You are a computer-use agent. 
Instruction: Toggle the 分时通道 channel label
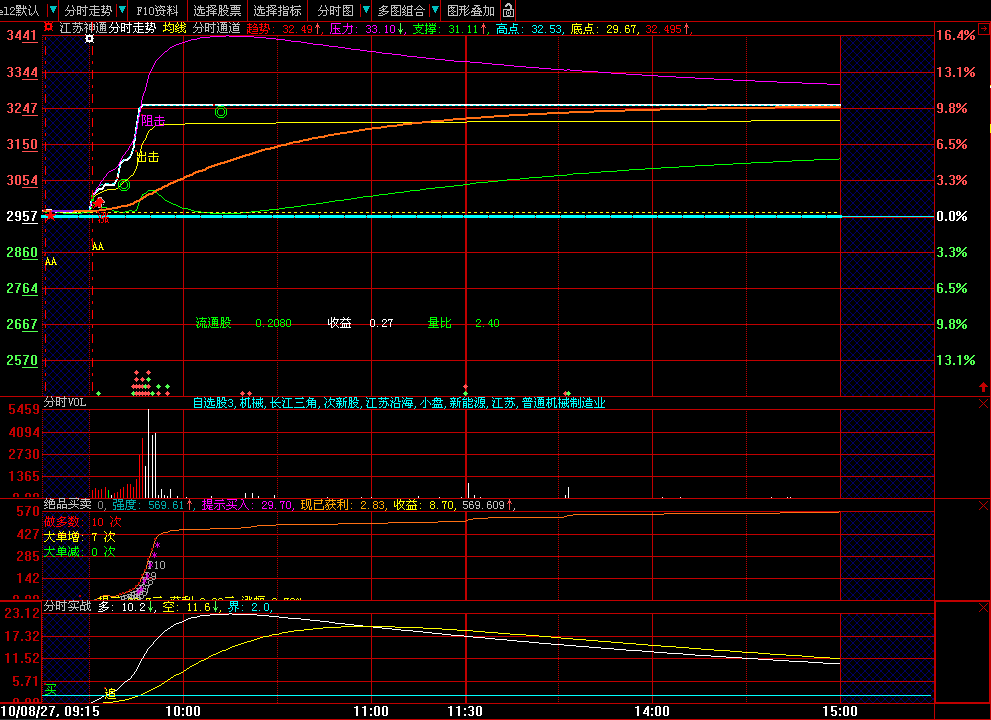(x=216, y=28)
